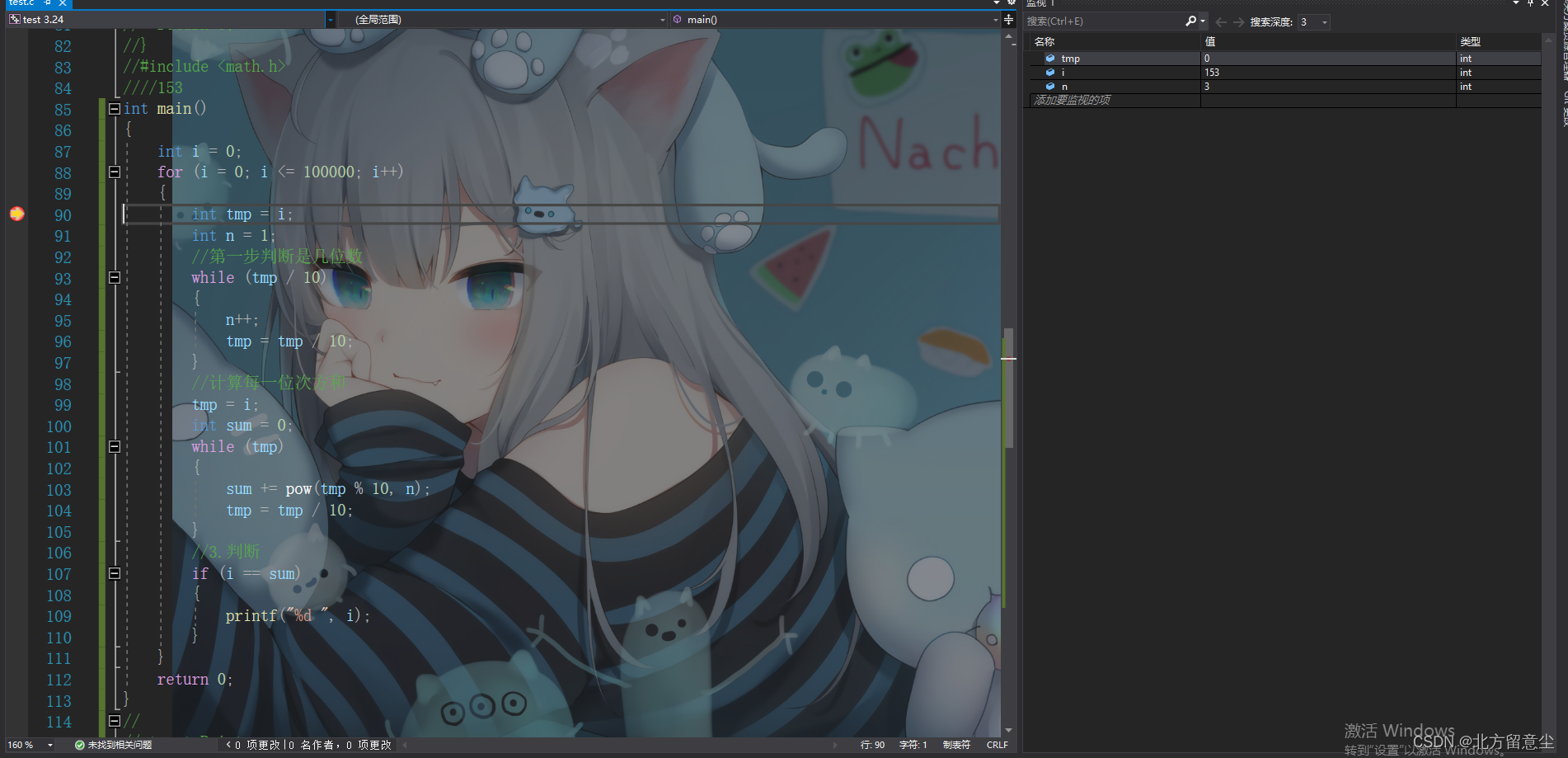The height and width of the screenshot is (758, 1568).
Task: Click the no issues found (未找到相关问题) indicator
Action: [x=113, y=745]
